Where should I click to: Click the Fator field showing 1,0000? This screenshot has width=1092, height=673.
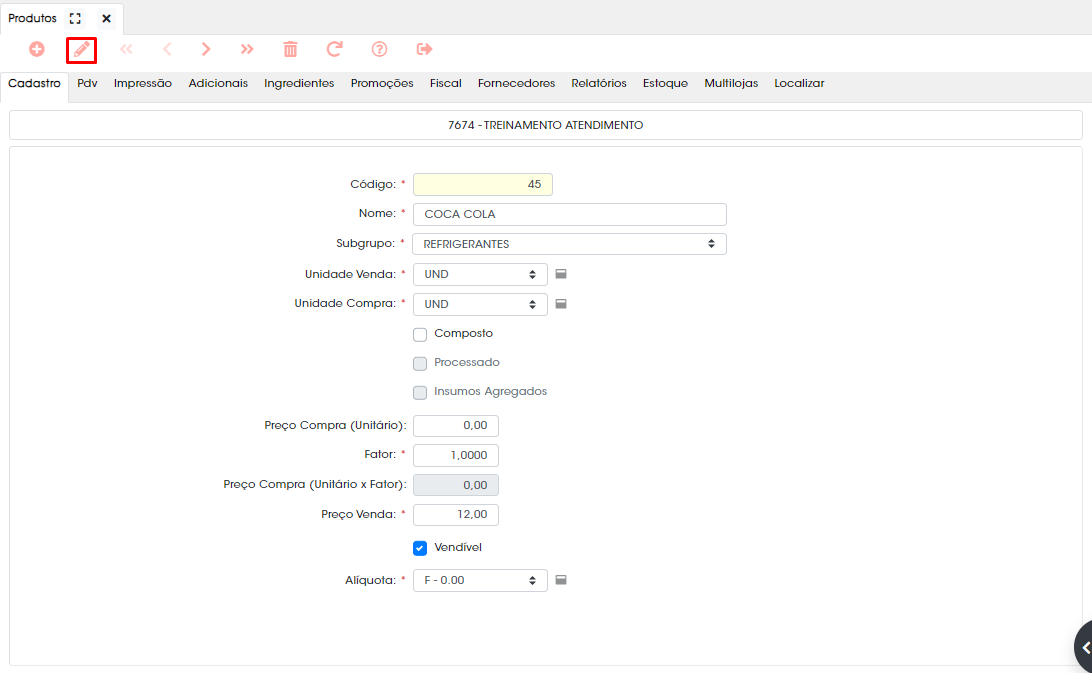pyautogui.click(x=455, y=455)
